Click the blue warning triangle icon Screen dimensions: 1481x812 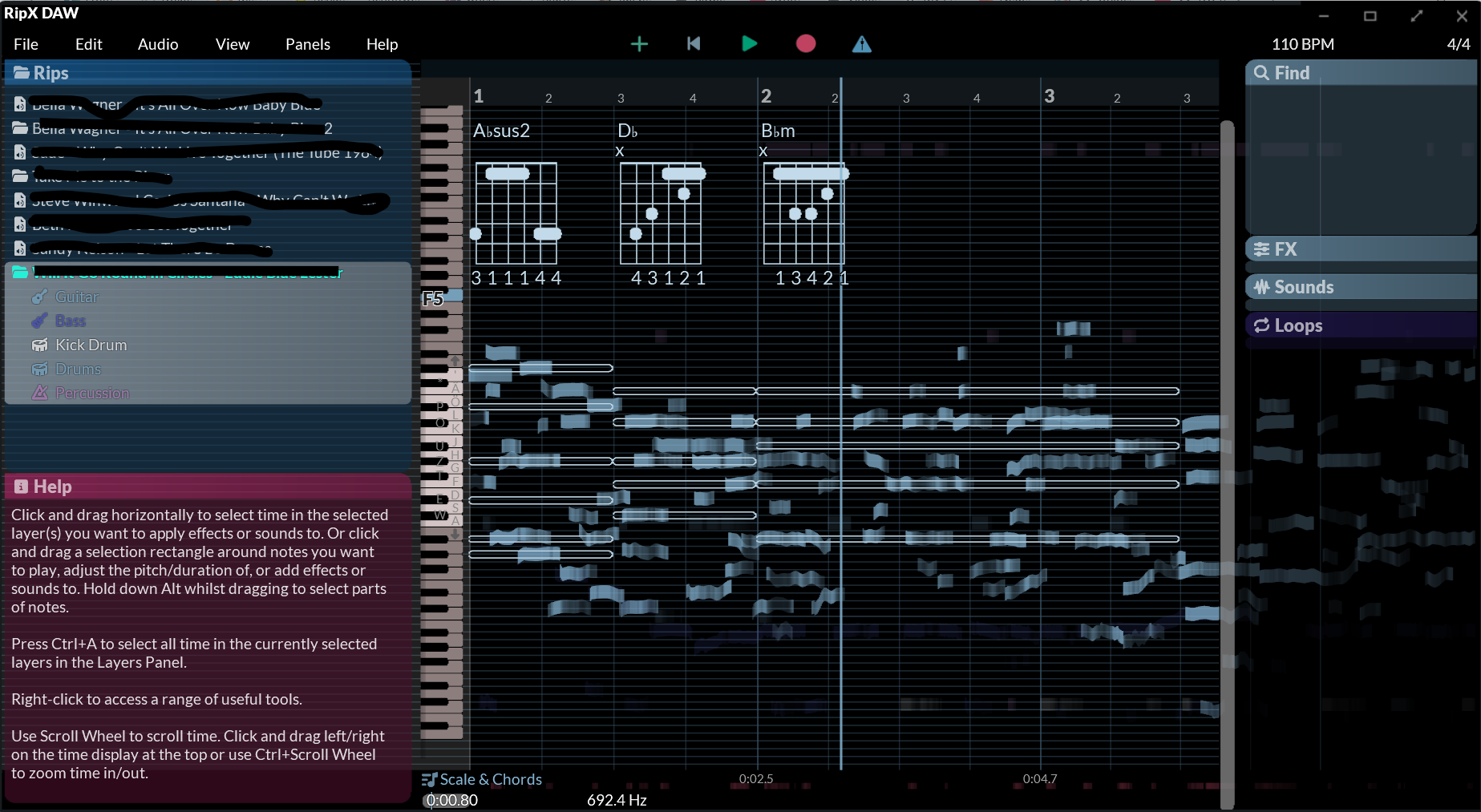pos(861,44)
